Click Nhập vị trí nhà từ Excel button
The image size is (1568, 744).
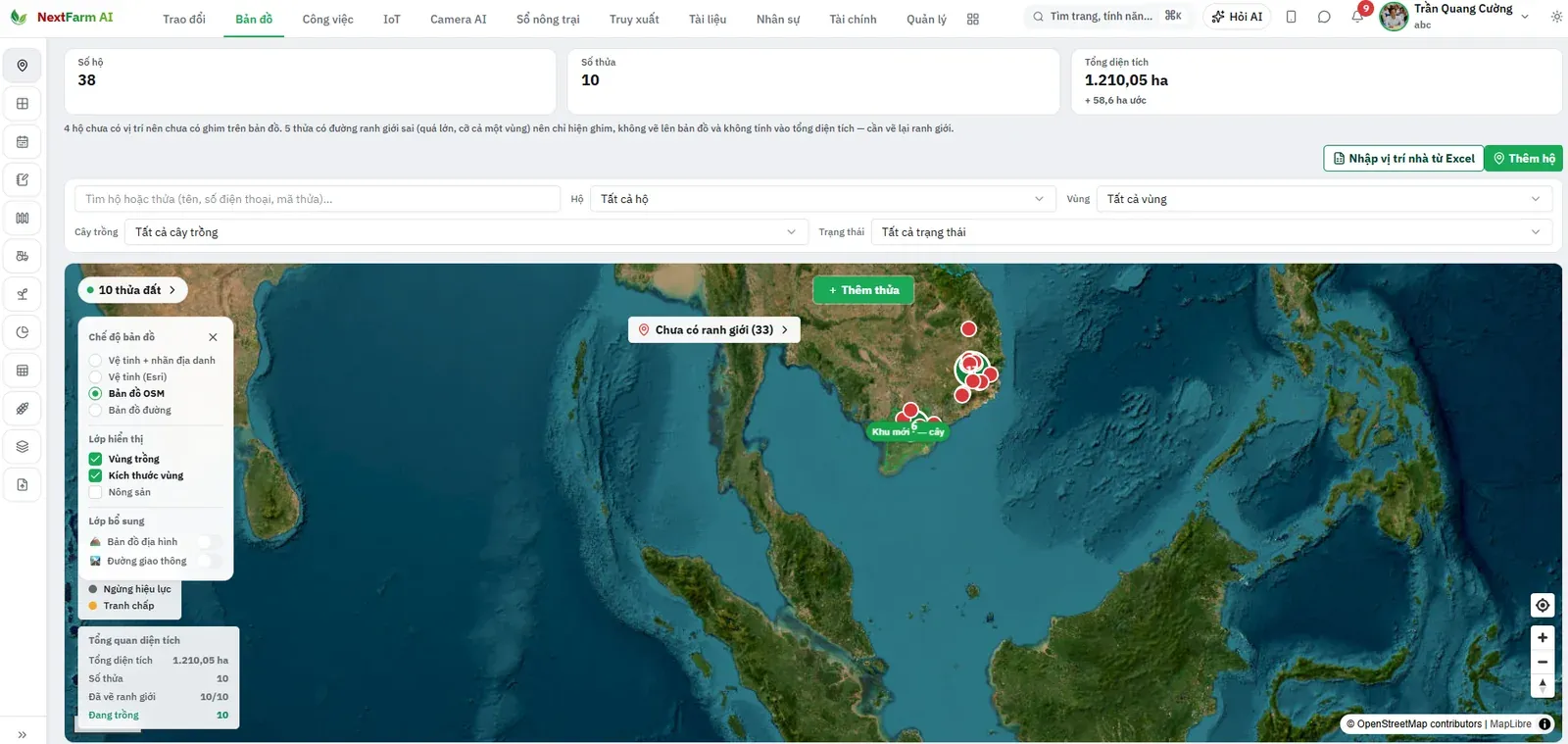(x=1403, y=159)
